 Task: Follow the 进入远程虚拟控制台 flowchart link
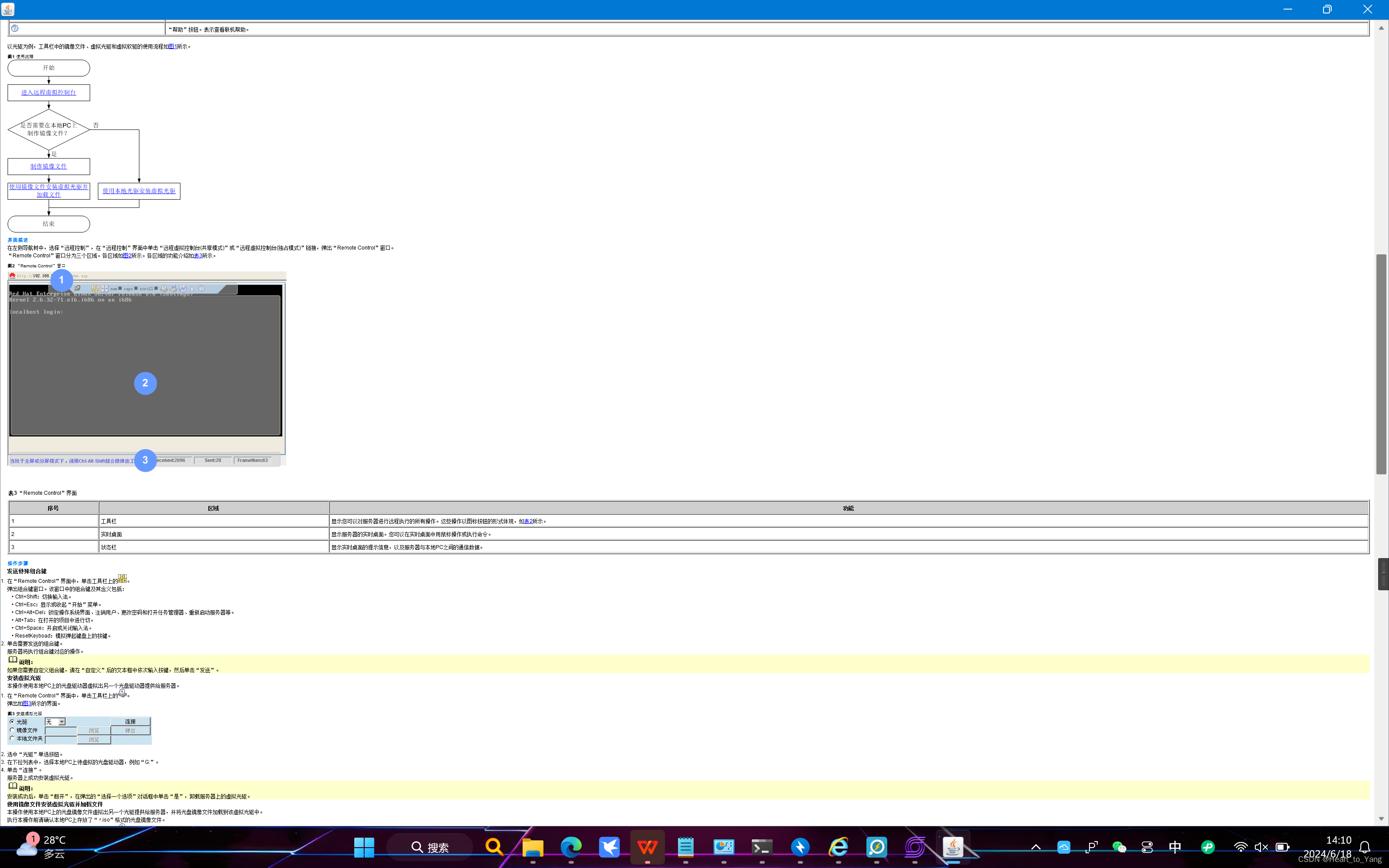tap(49, 92)
